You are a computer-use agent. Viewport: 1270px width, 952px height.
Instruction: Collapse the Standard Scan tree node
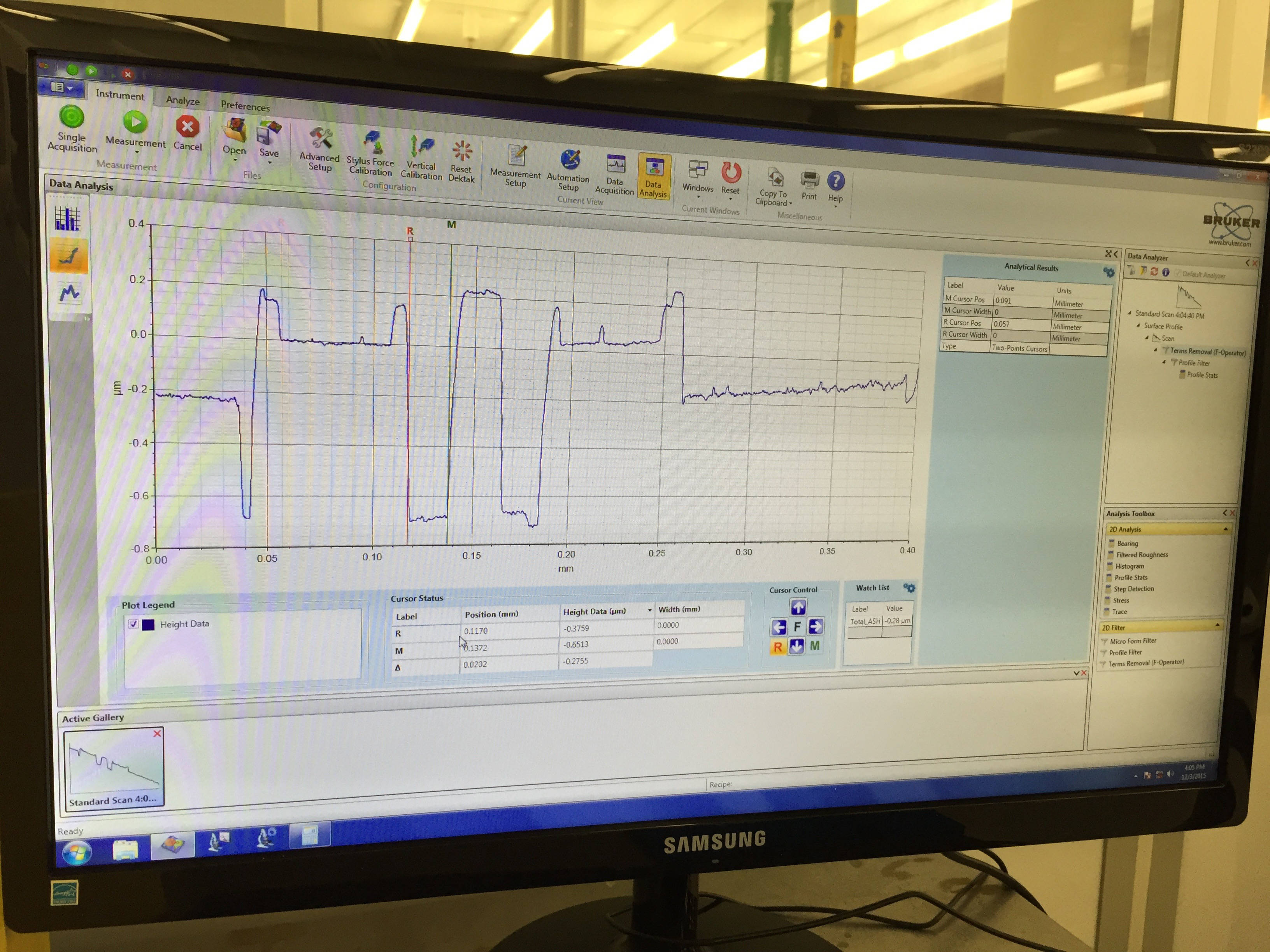pyautogui.click(x=1129, y=313)
